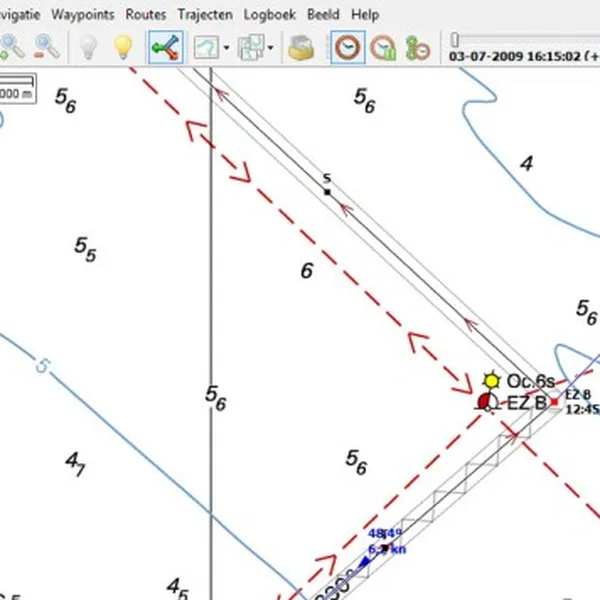The height and width of the screenshot is (600, 600).
Task: Switch to the dimmed lightbulb night mode
Action: (x=89, y=46)
